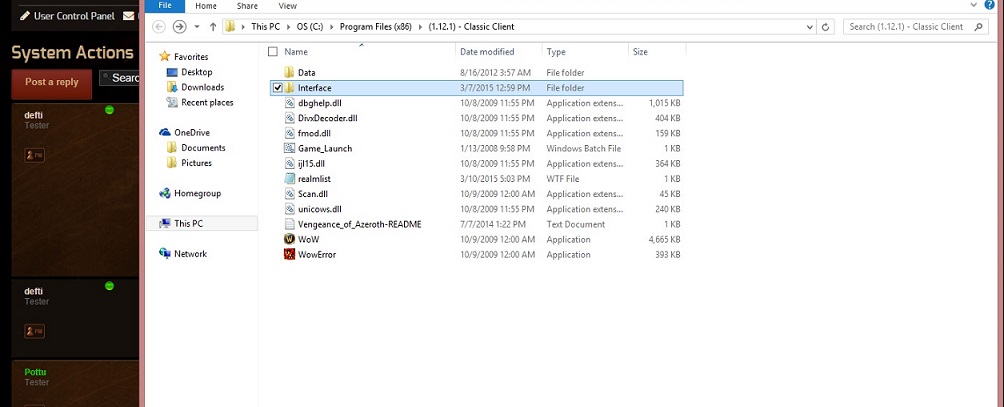1004x407 pixels.
Task: Select the WoW application icon
Action: [289, 239]
